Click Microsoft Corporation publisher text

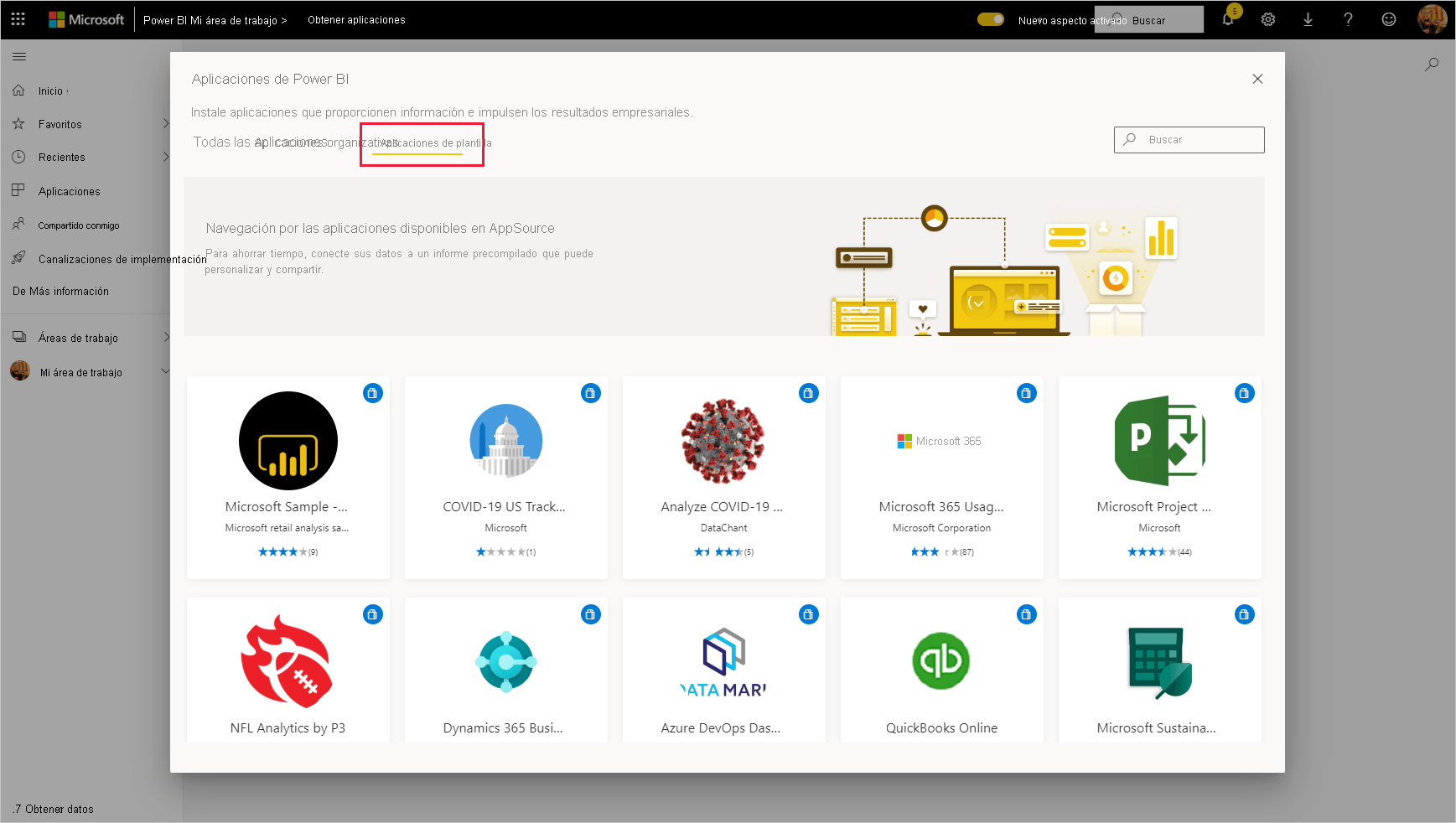[941, 528]
